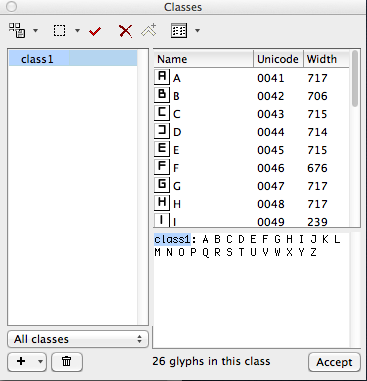
Task: Click the window close circle button
Action: (x=12, y=7)
